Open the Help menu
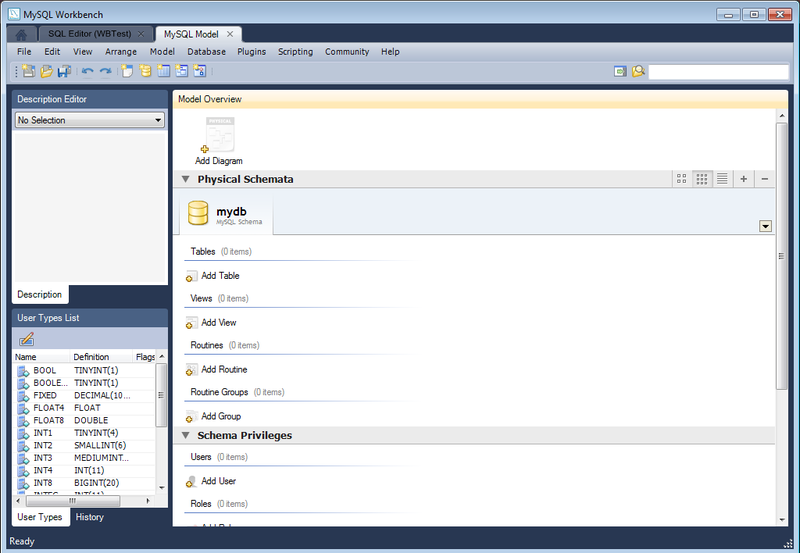Viewport: 800px width, 553px height. click(x=390, y=52)
